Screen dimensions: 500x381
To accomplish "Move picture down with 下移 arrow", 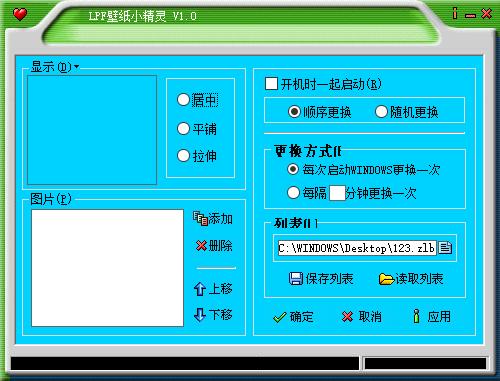I will (200, 314).
